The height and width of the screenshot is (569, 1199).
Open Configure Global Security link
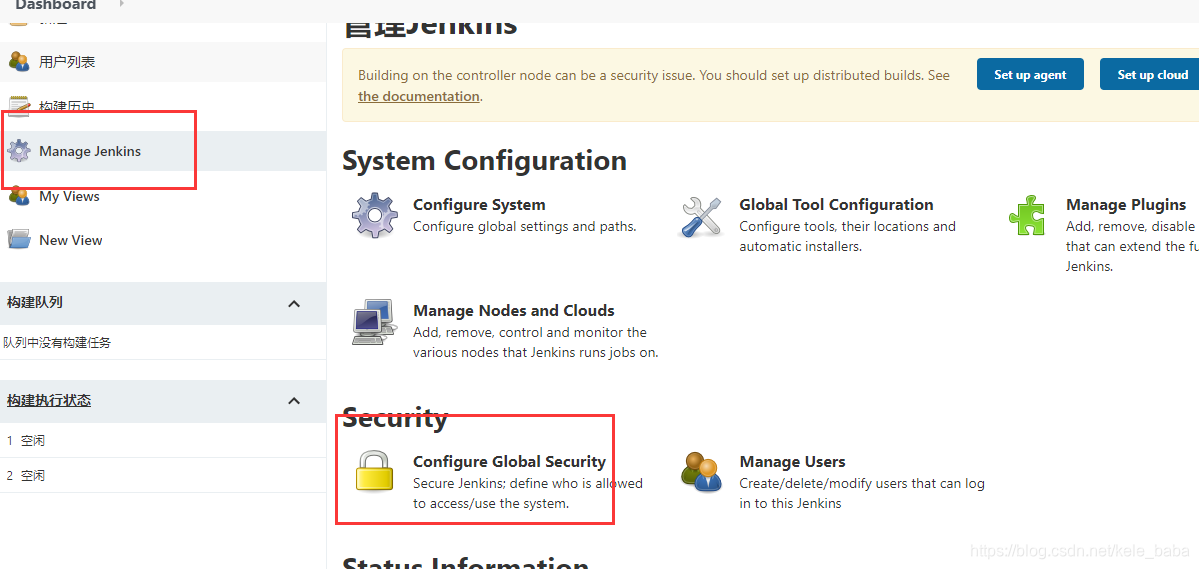[509, 461]
